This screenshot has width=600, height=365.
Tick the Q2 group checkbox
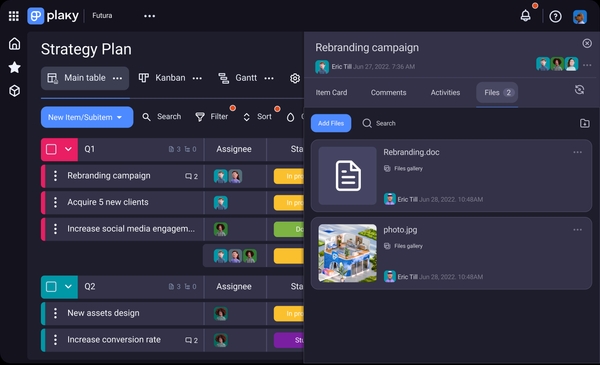pos(51,287)
